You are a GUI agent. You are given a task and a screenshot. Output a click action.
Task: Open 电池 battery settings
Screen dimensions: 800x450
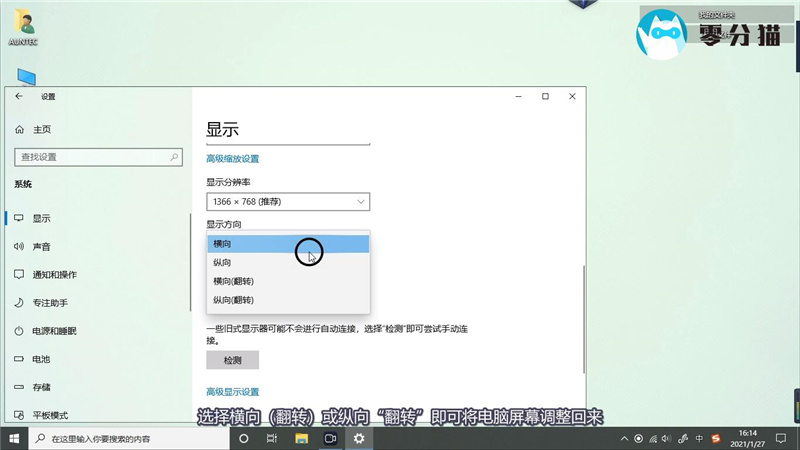41,359
